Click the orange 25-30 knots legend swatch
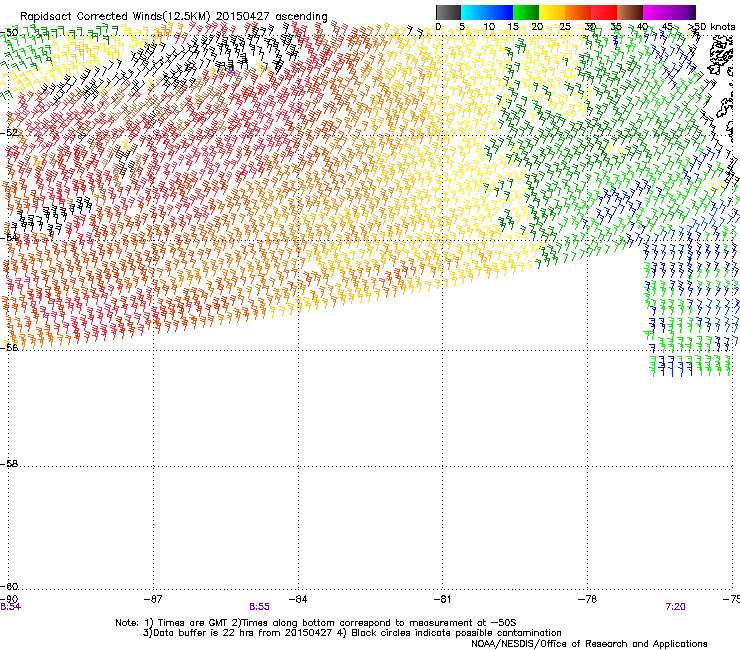Image resolution: width=740 pixels, height=650 pixels. point(578,12)
